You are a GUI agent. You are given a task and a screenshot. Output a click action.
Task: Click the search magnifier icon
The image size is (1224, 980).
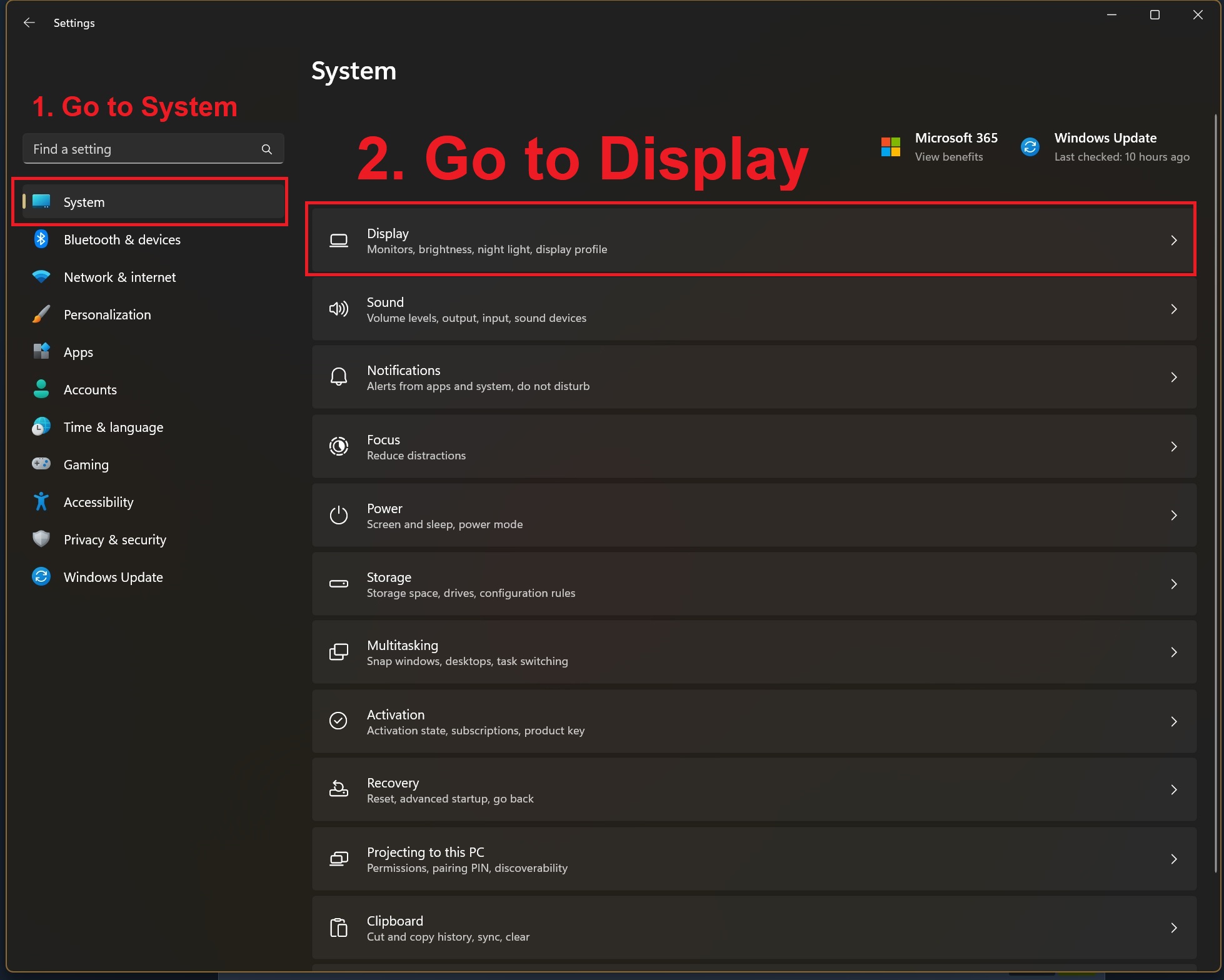(x=267, y=149)
